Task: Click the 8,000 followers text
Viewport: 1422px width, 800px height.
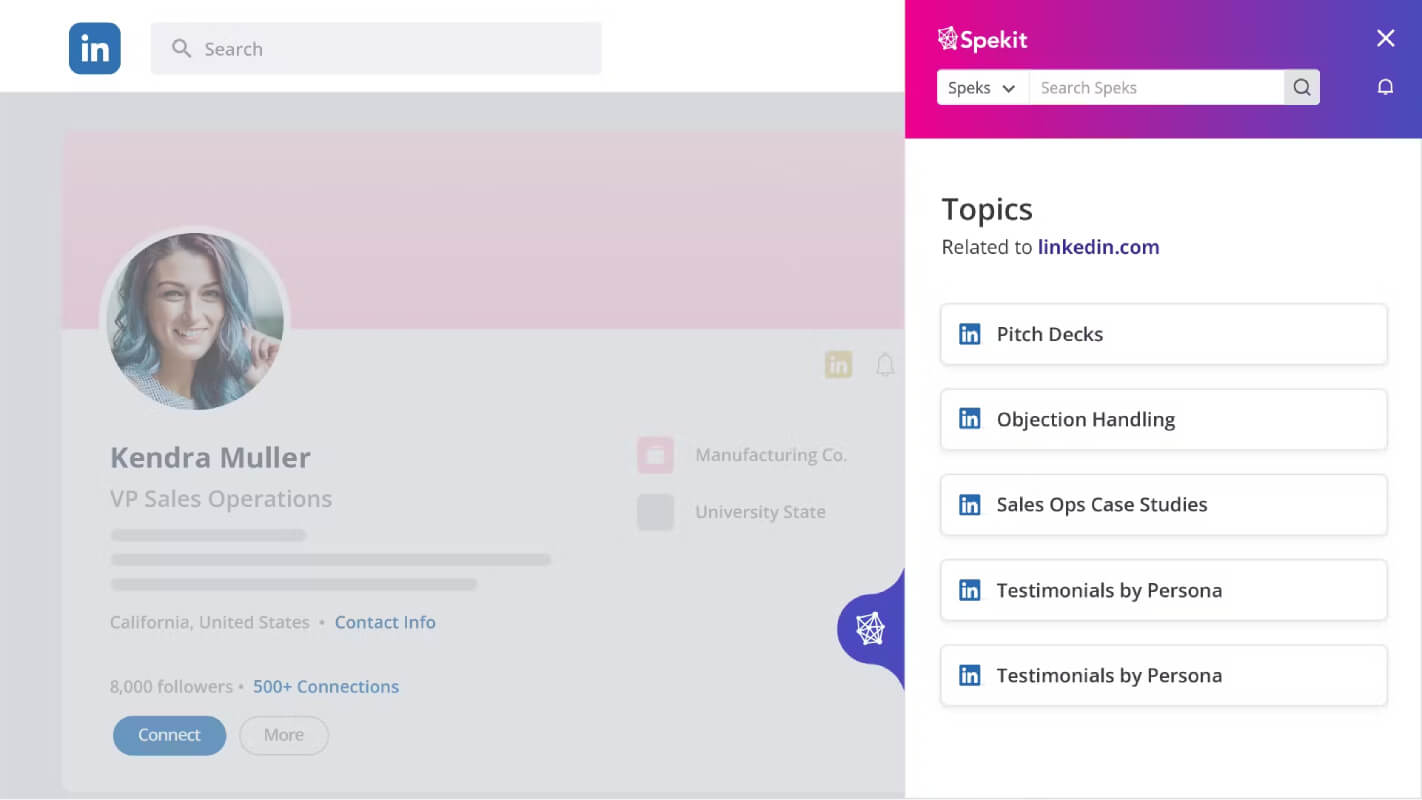Action: (x=171, y=686)
